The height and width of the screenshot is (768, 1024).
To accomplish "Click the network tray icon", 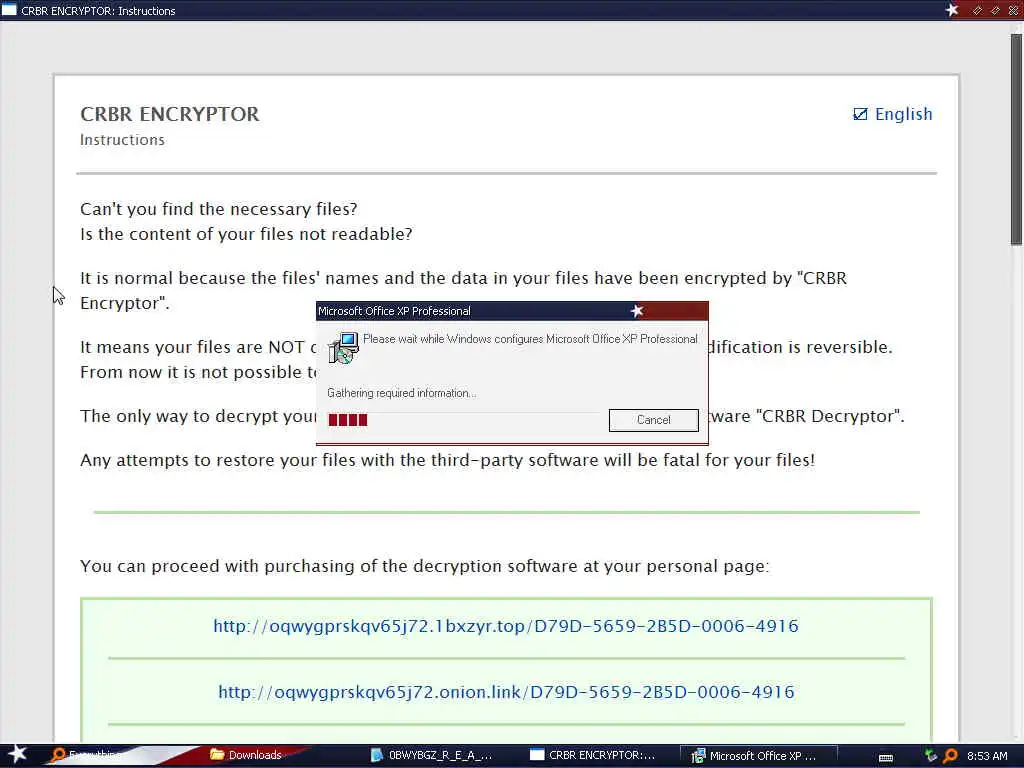I will (931, 756).
